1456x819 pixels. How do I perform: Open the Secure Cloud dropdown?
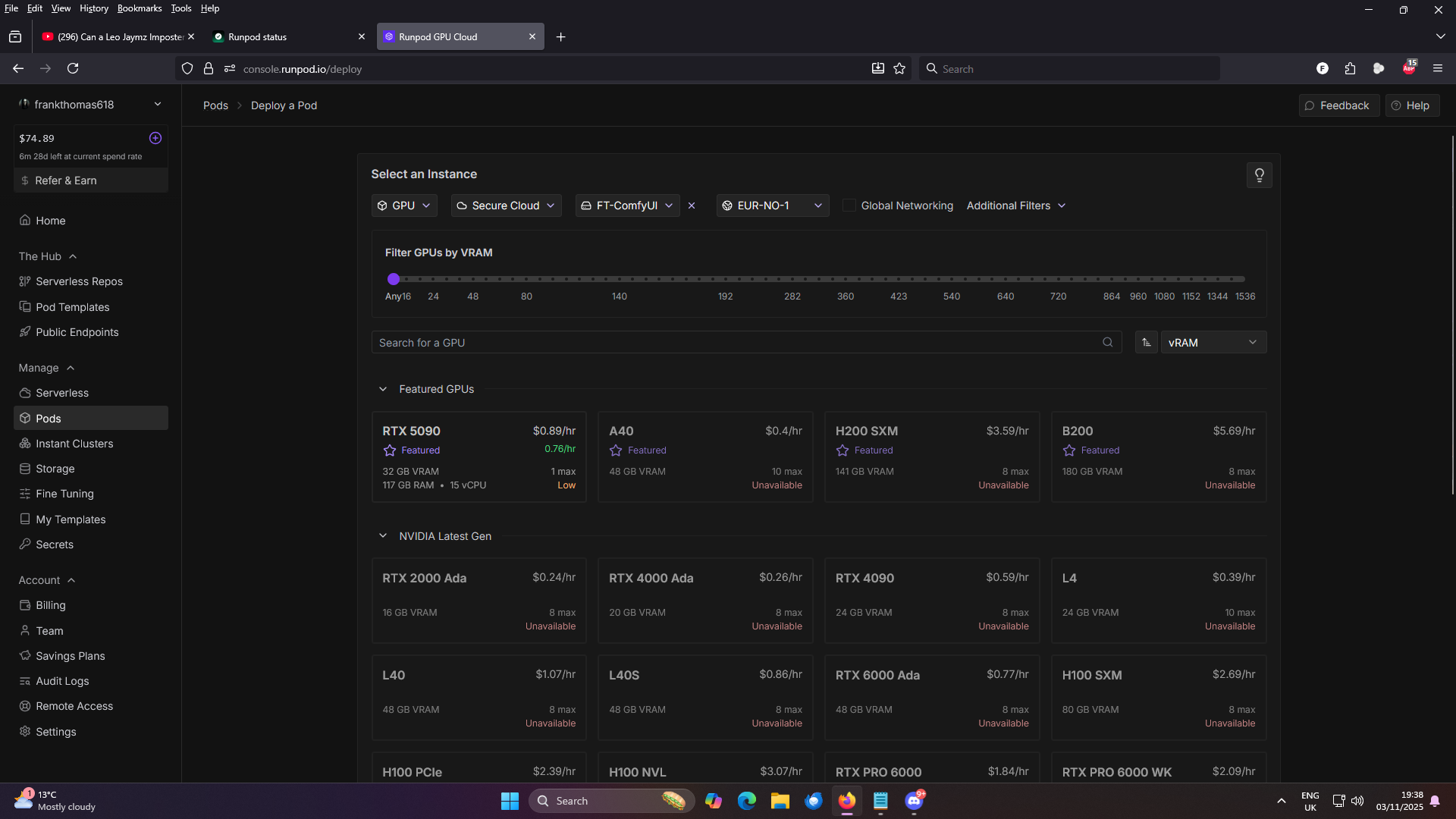pos(506,206)
